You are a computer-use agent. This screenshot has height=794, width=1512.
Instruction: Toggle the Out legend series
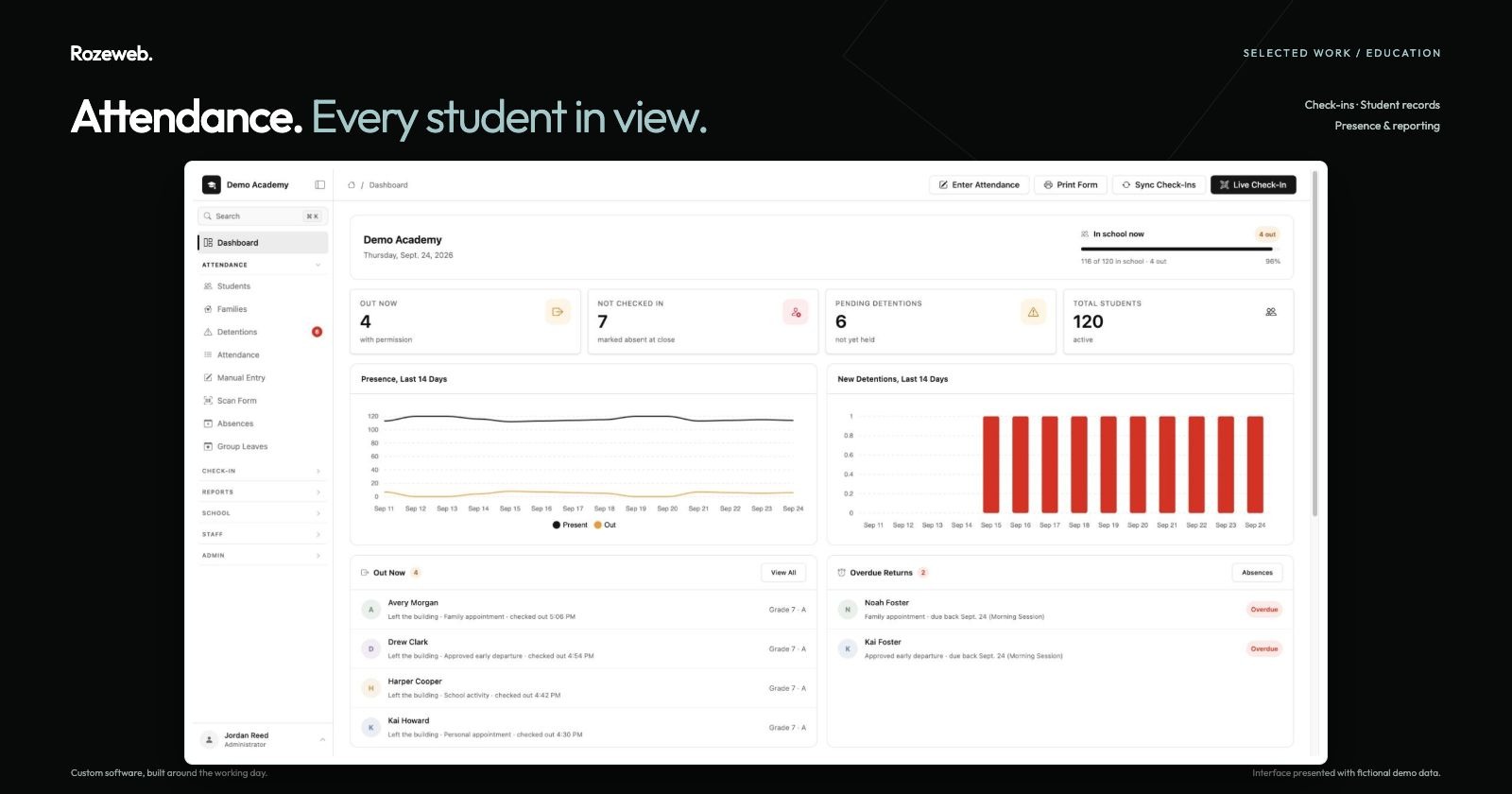[x=605, y=526]
